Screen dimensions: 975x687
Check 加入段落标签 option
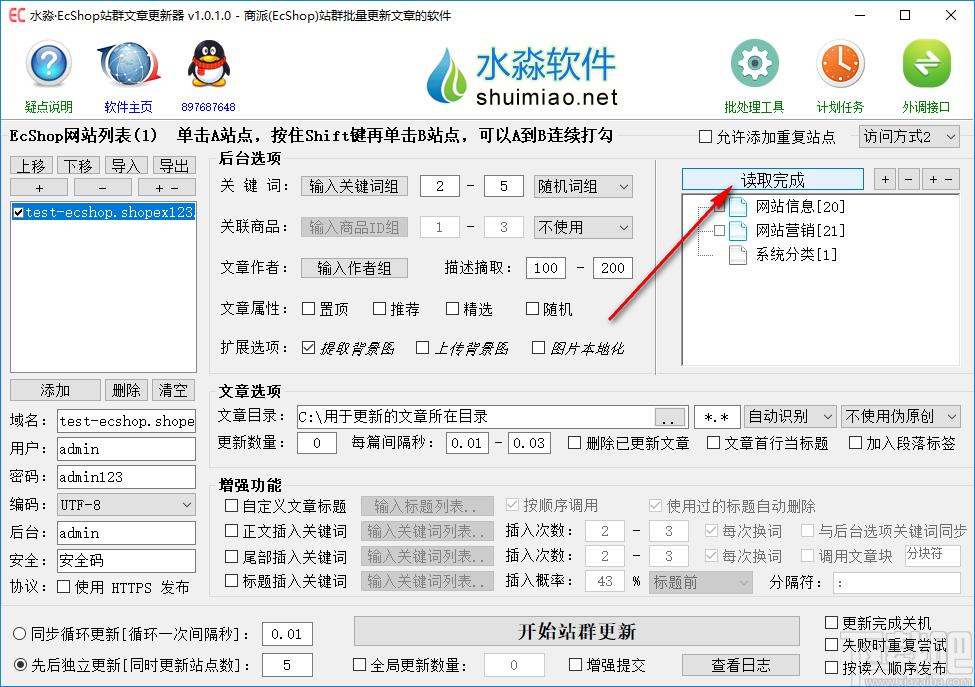(x=856, y=443)
